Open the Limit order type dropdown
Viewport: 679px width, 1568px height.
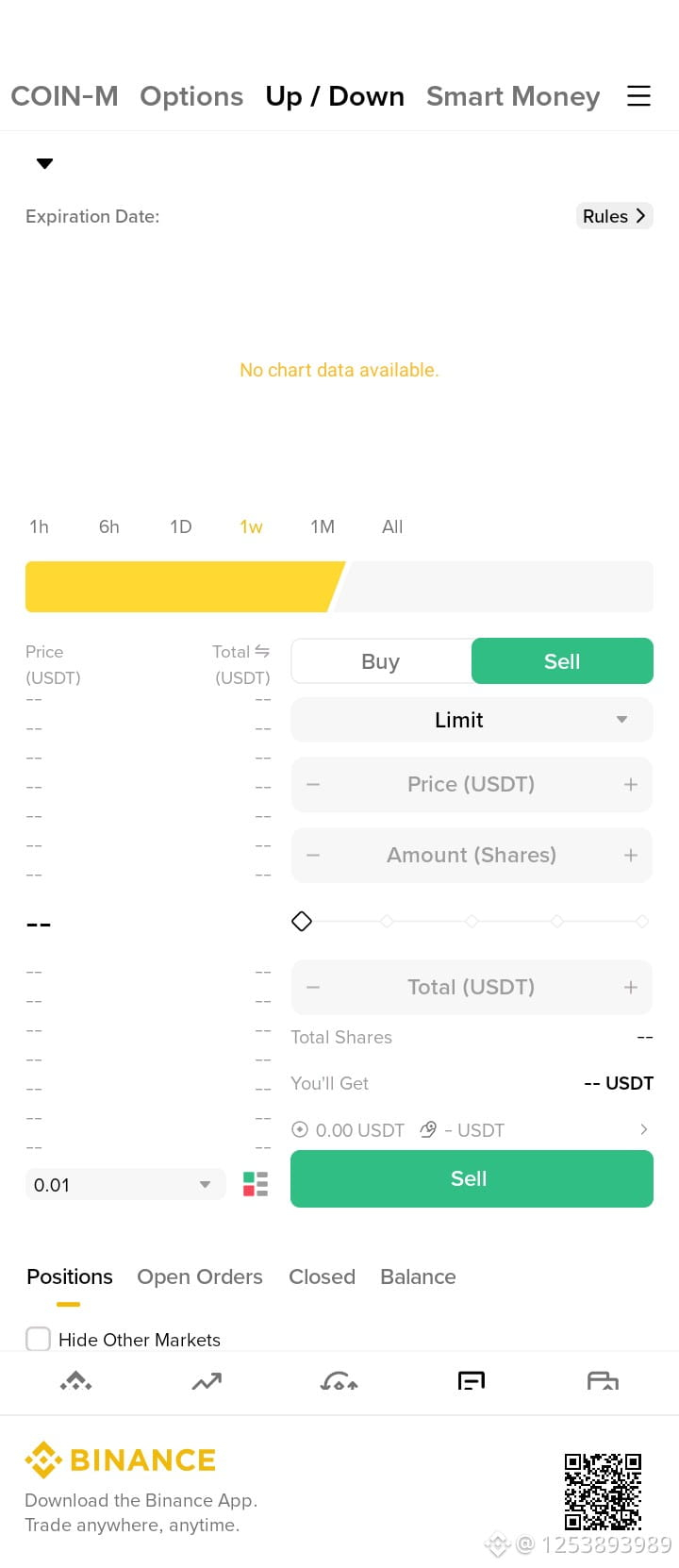pyautogui.click(x=472, y=720)
